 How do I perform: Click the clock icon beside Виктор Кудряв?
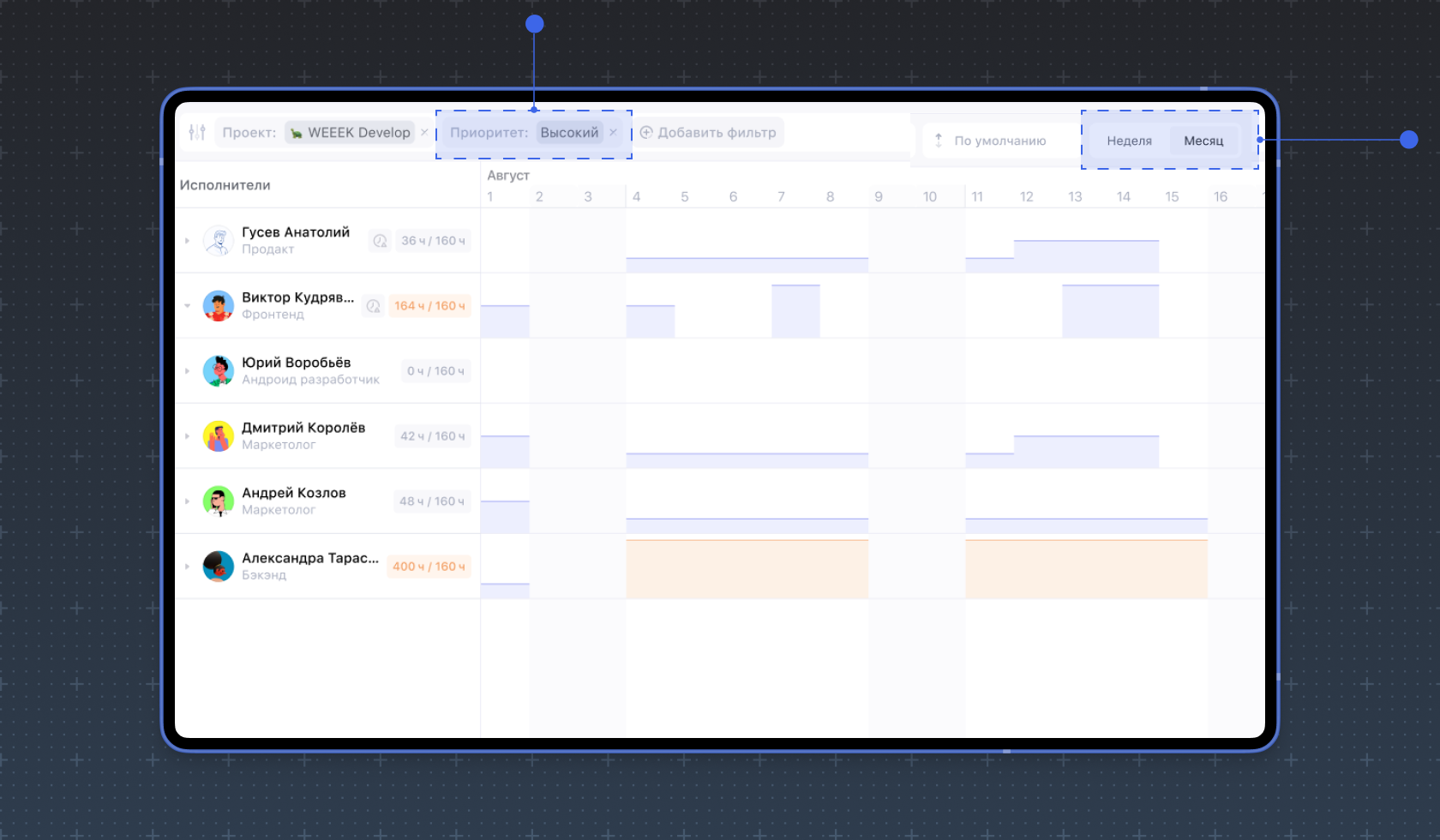[373, 306]
